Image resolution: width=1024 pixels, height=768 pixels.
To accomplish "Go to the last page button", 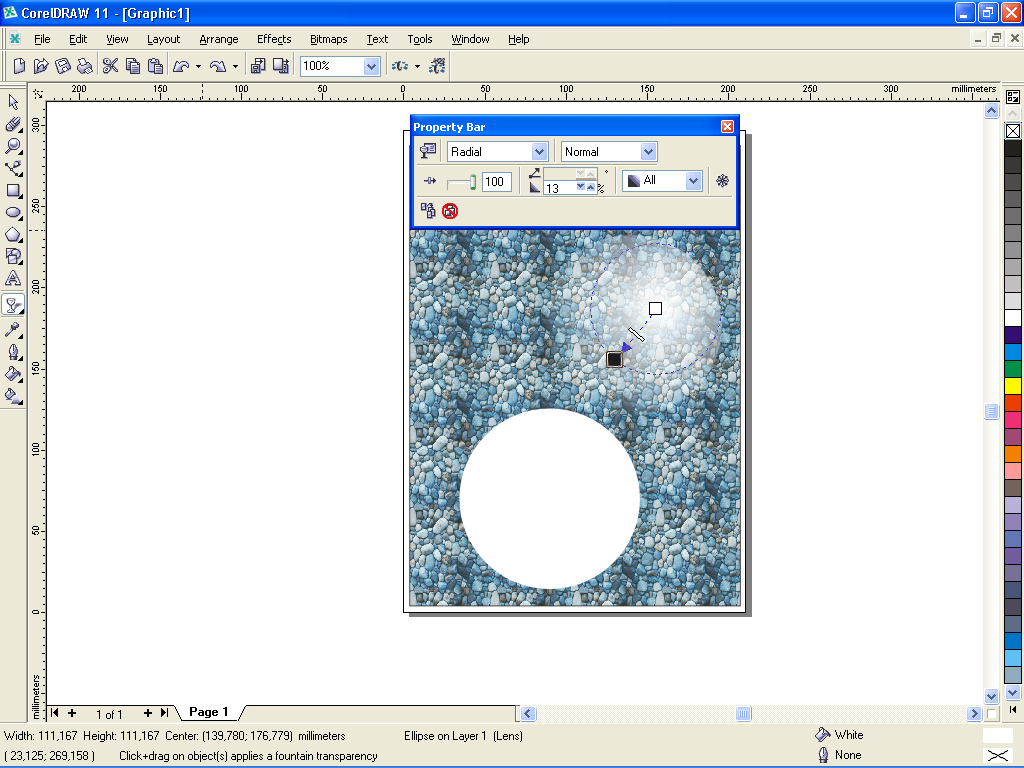I will click(165, 712).
